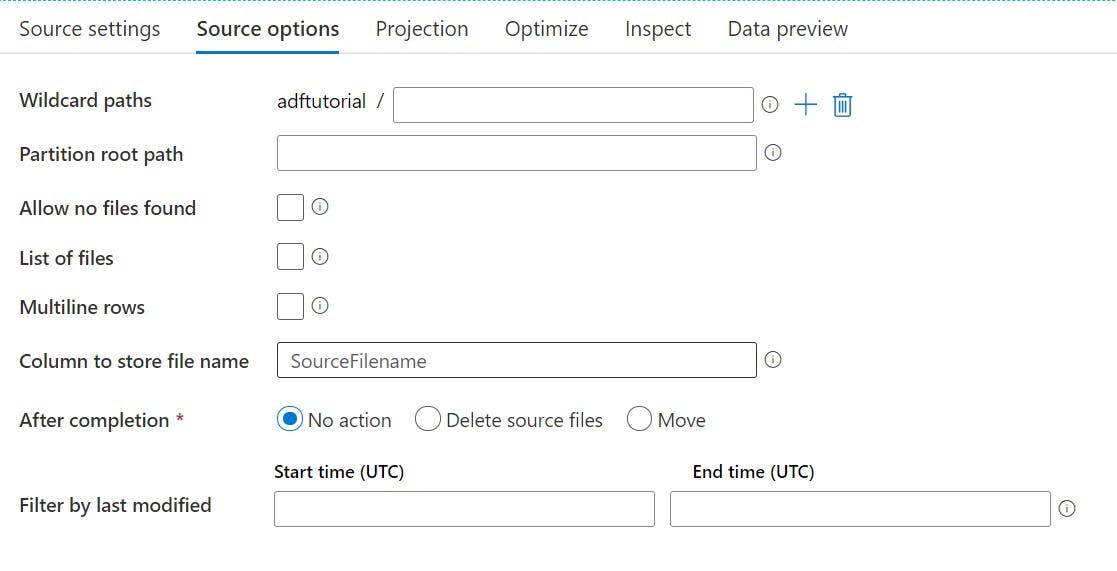The height and width of the screenshot is (571, 1117).
Task: Choose the Move radio option
Action: point(639,419)
